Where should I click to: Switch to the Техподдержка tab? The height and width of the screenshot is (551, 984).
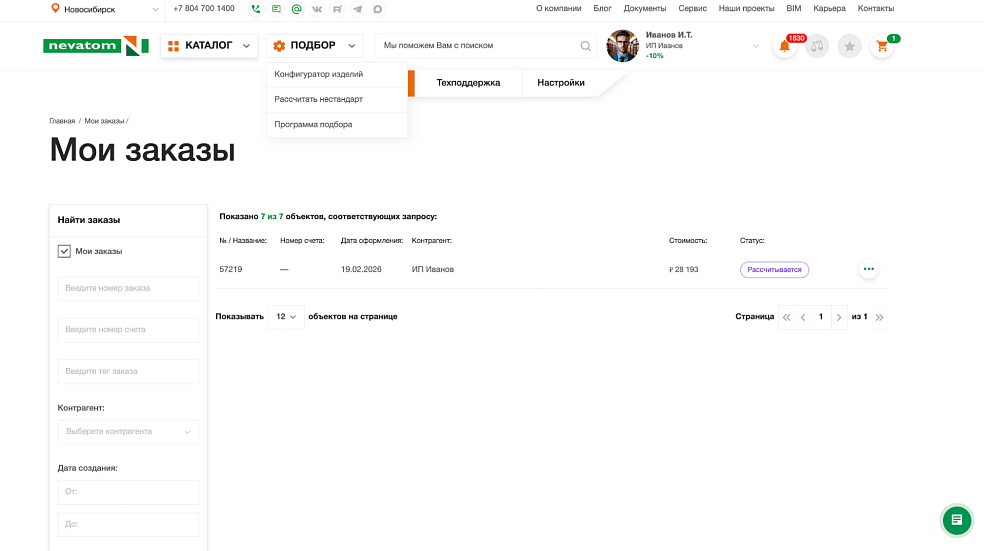[468, 83]
